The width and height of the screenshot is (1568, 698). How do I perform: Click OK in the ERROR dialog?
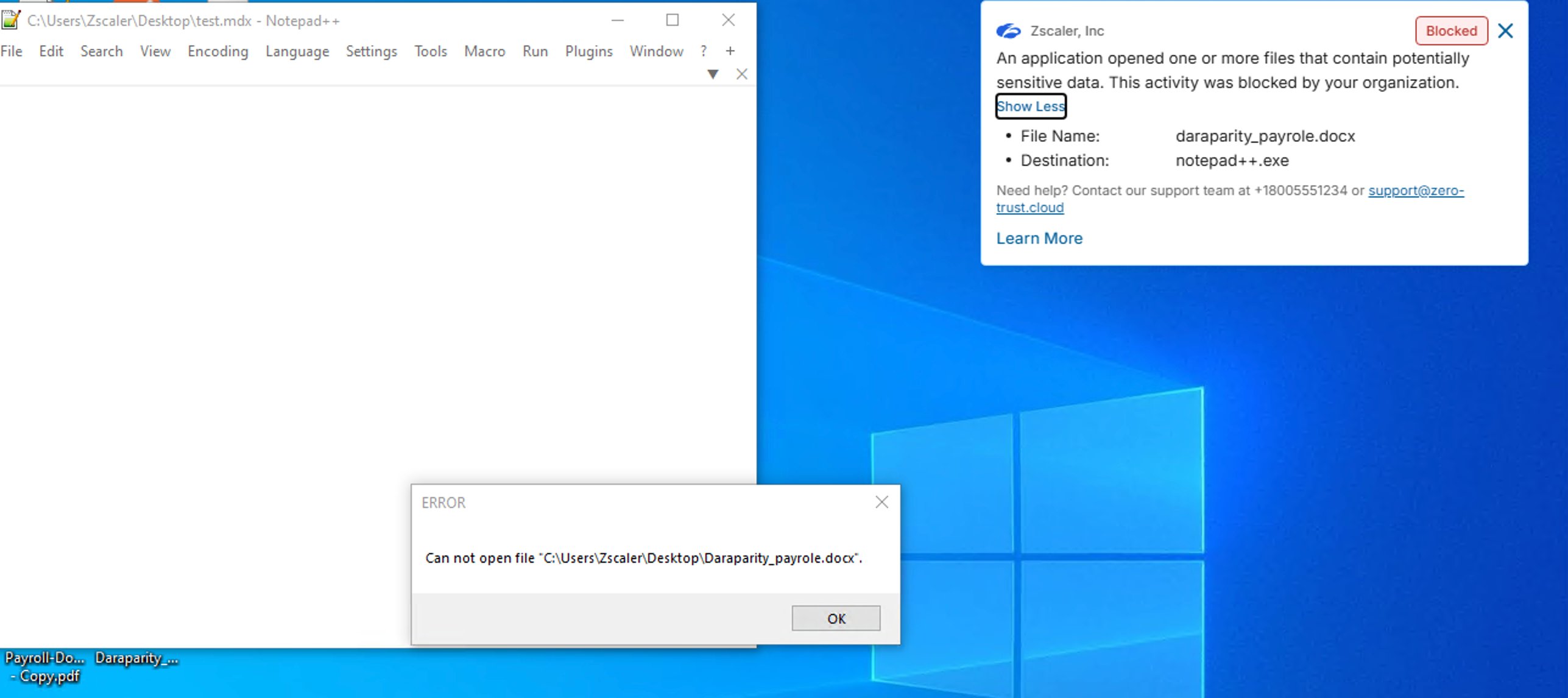tap(836, 618)
